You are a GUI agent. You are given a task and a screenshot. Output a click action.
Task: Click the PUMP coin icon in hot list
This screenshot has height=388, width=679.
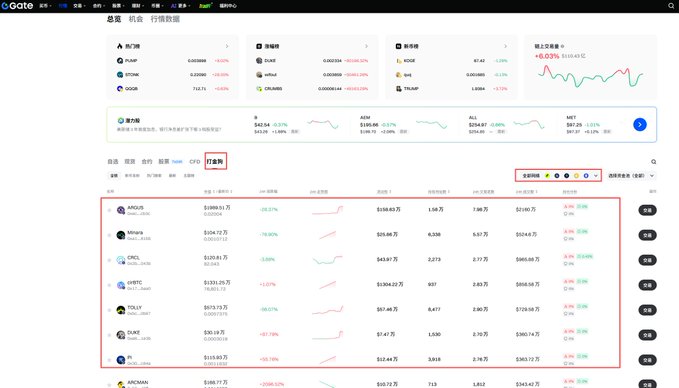pyautogui.click(x=120, y=61)
